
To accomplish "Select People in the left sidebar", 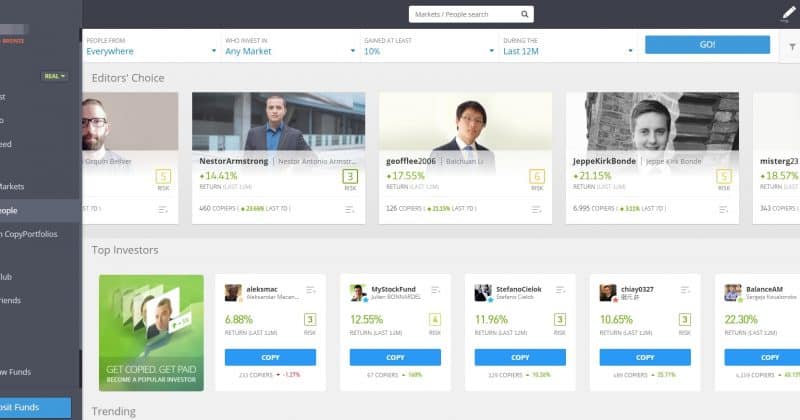I will point(41,210).
